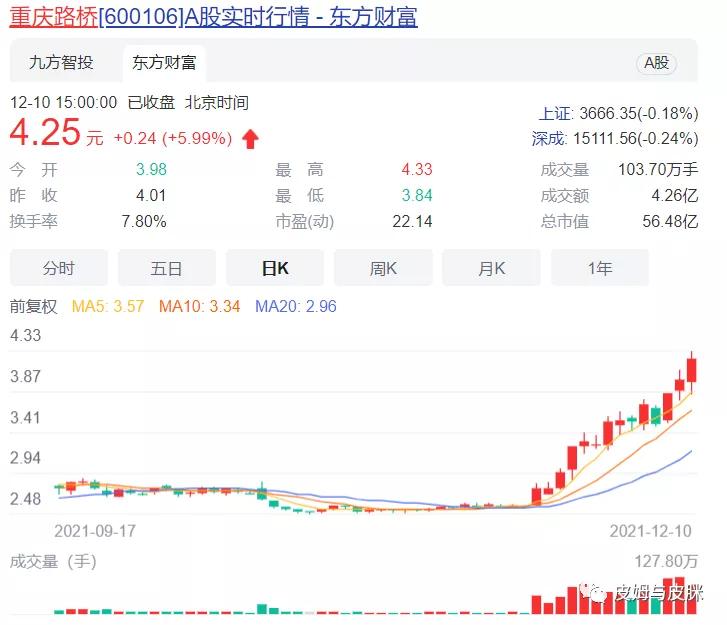Click the timestamp 12-10 15:00:00

64,102
